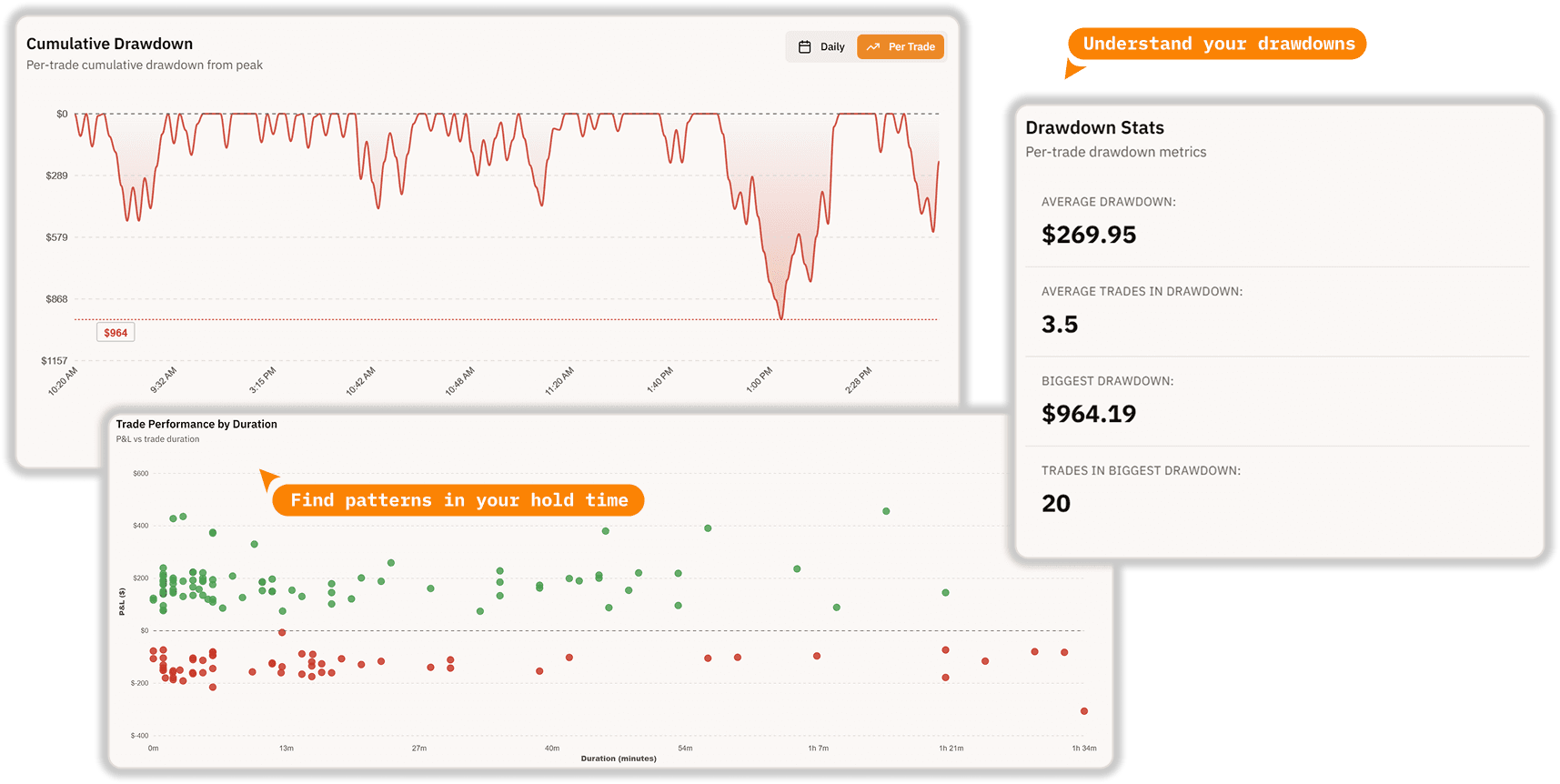The image size is (1560, 784).
Task: Select the Per Trade view toggle
Action: (x=901, y=47)
